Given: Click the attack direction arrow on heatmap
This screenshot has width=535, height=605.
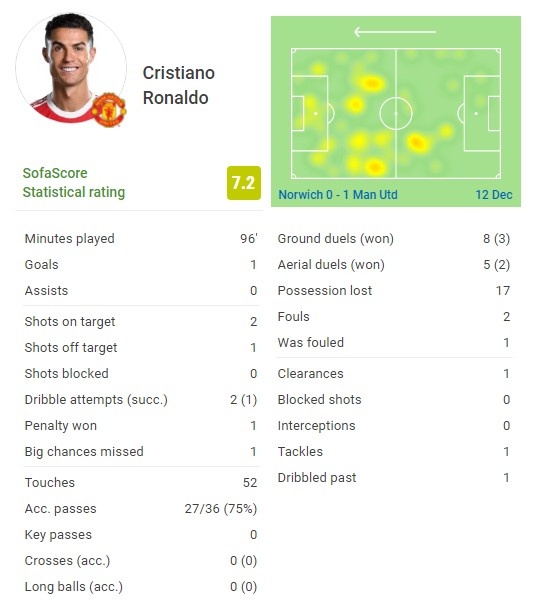Looking at the screenshot, I should point(395,32).
